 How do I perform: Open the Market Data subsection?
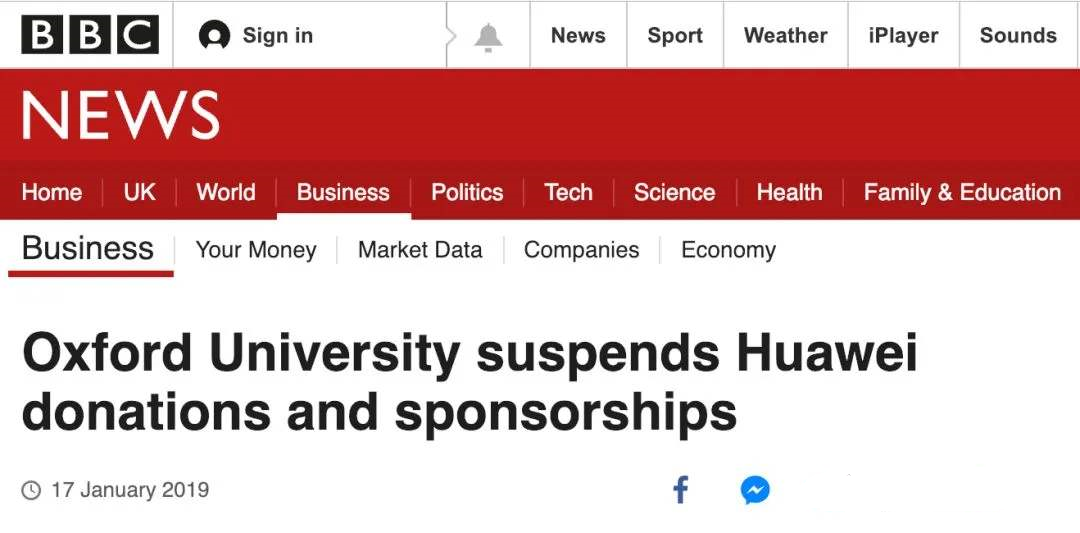420,249
